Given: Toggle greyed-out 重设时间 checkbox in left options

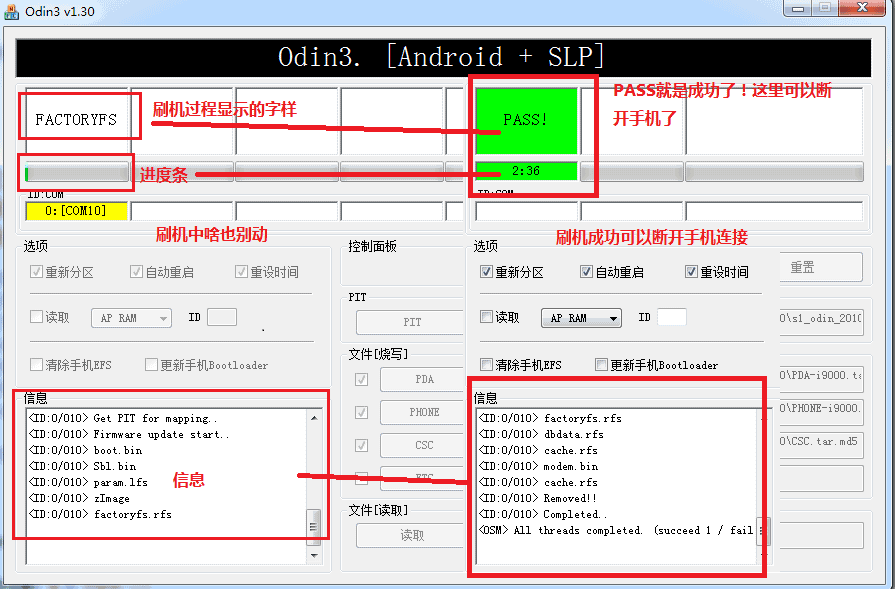Looking at the screenshot, I should tap(241, 272).
